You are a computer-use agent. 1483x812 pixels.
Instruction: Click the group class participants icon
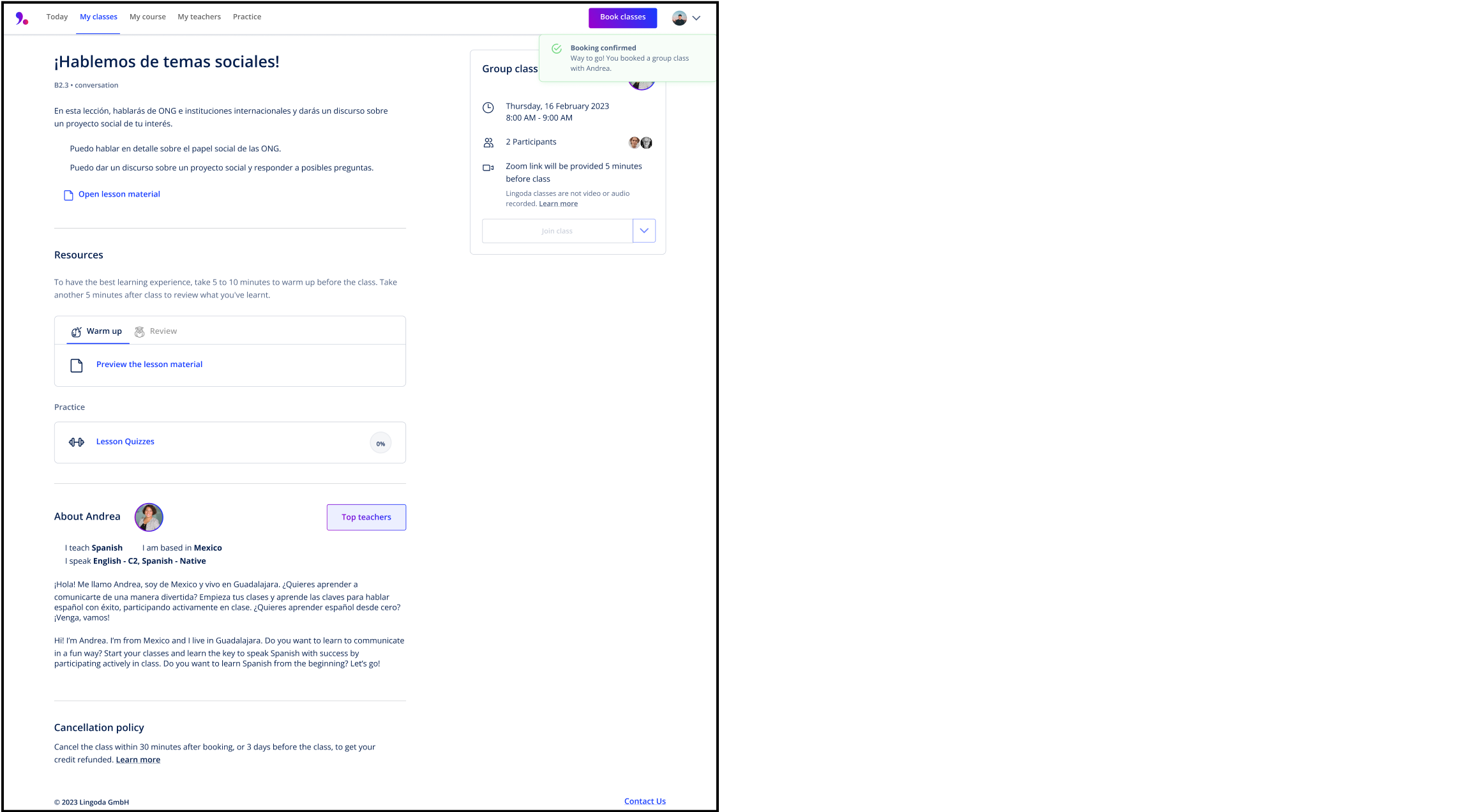pos(489,142)
